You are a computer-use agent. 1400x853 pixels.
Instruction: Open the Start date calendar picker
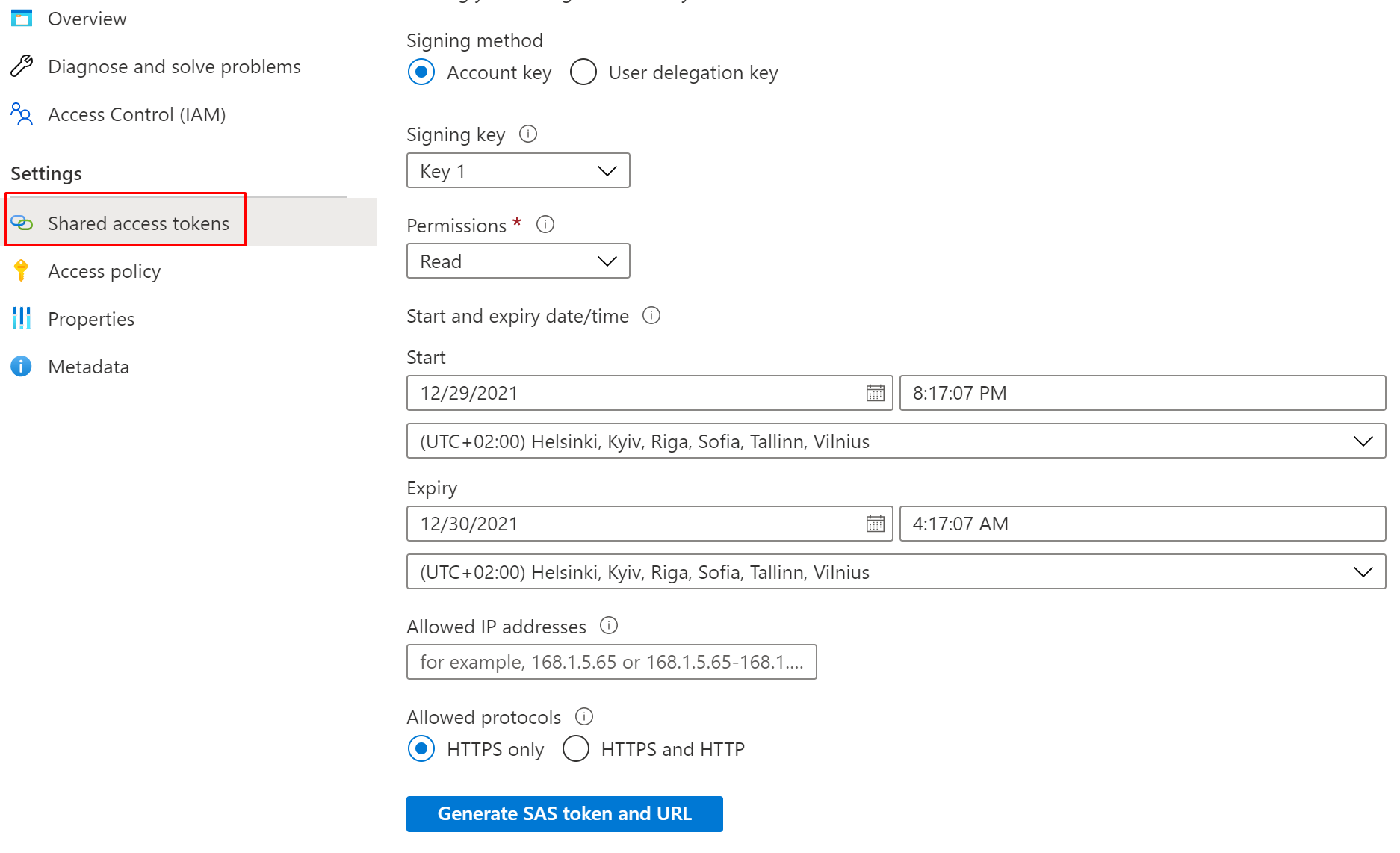tap(875, 393)
